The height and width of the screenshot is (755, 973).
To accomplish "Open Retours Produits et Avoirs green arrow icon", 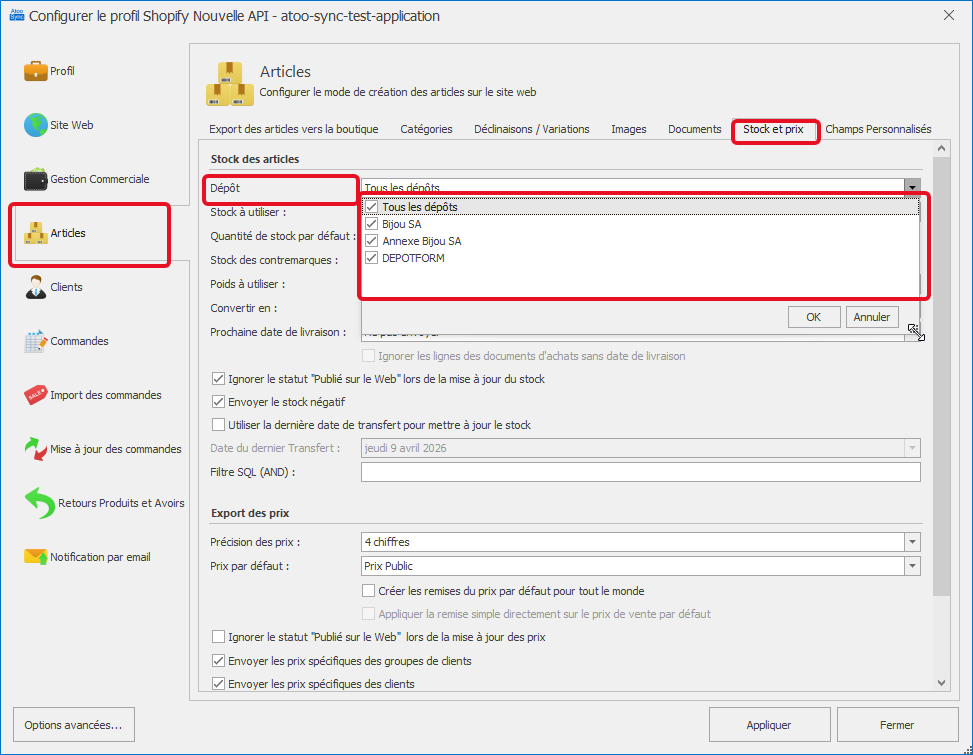I will 39,503.
